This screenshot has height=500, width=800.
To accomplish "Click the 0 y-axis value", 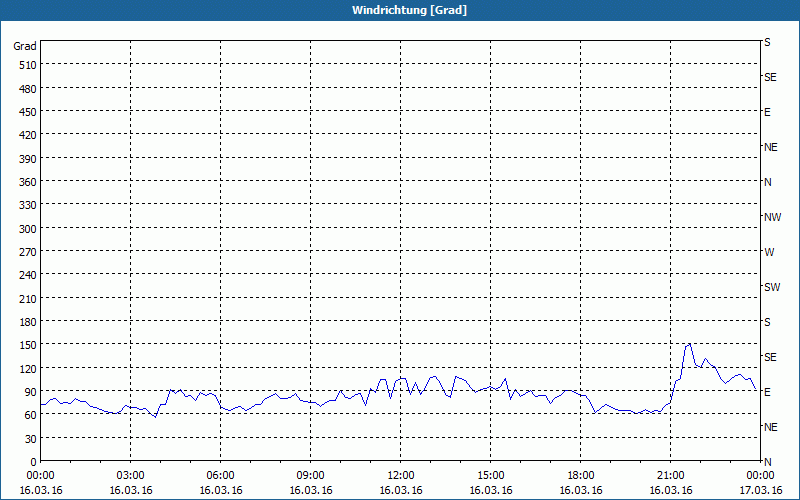I will [34, 462].
